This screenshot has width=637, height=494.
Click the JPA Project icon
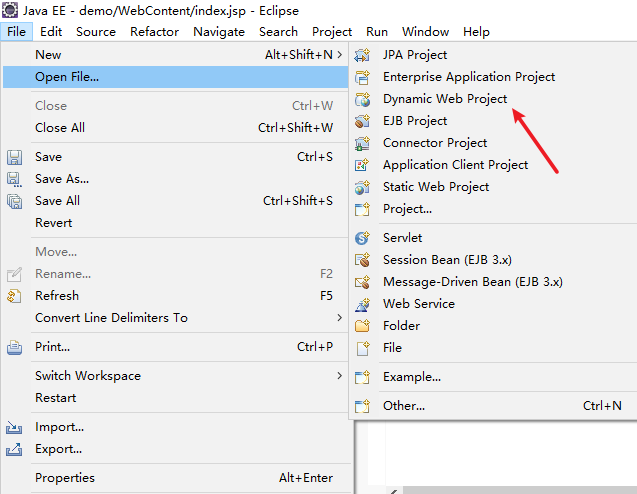coord(362,55)
